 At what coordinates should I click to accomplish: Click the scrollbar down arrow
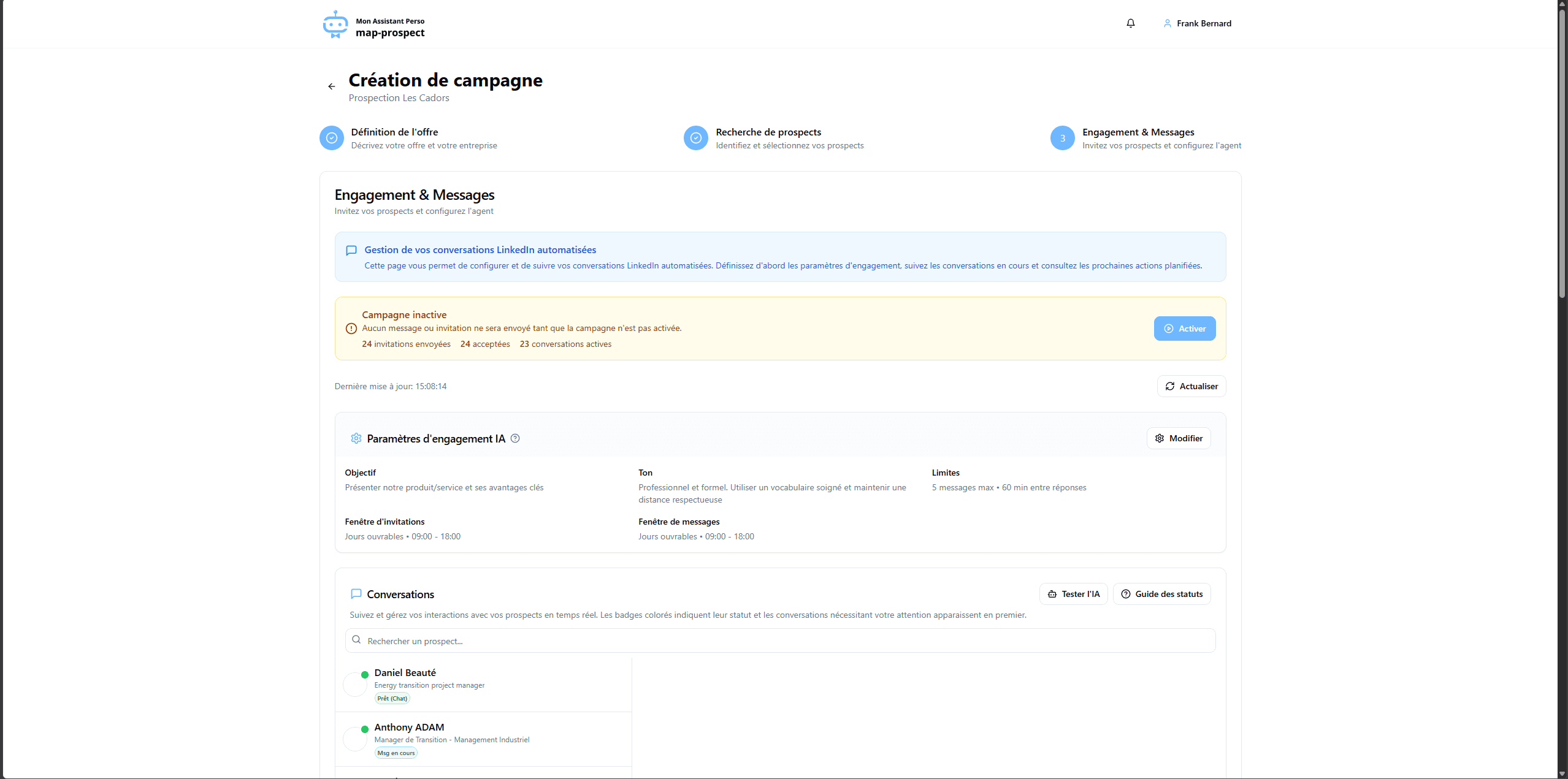(x=1562, y=774)
